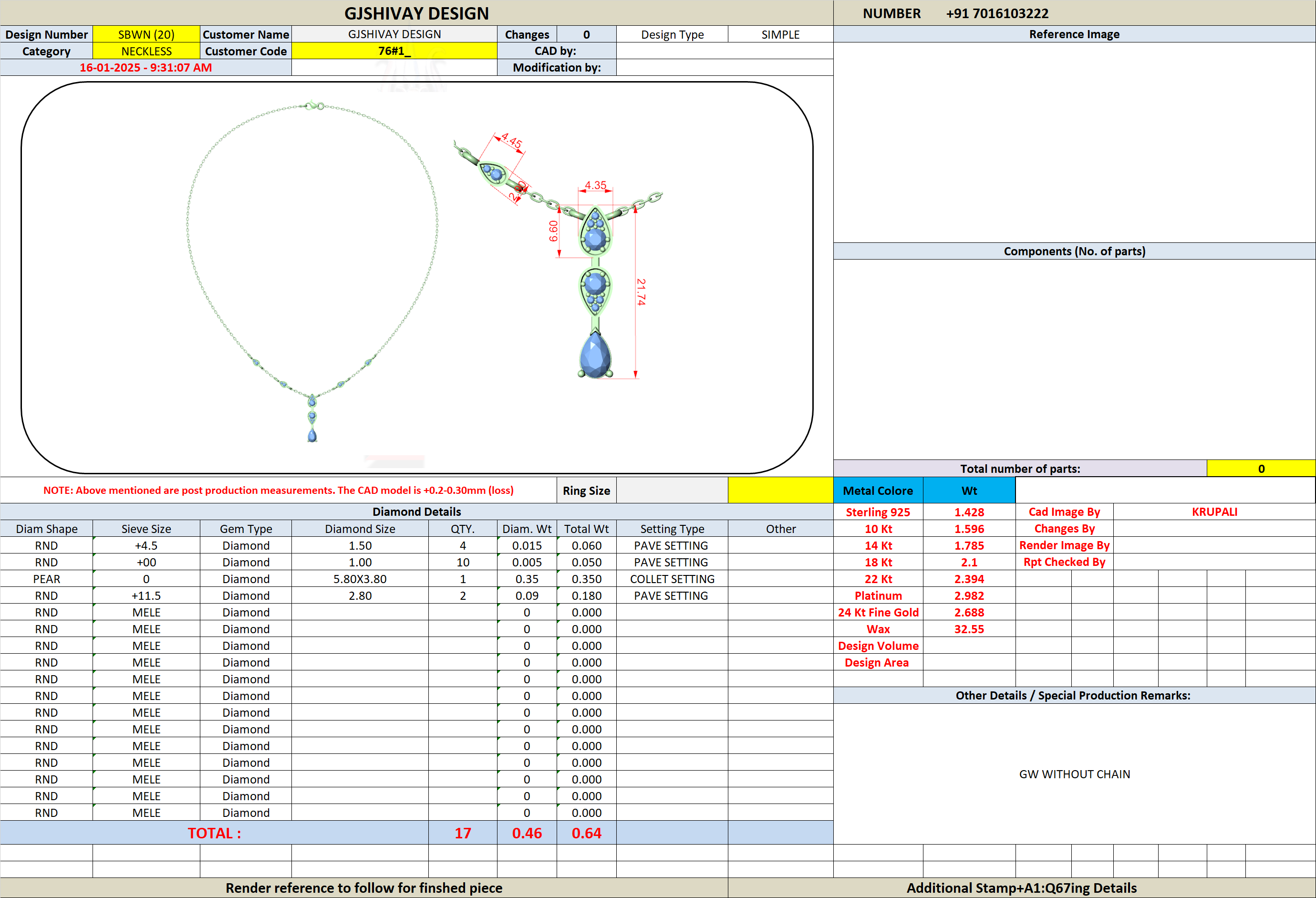This screenshot has height=898, width=1316.
Task: Select 'Render reference to follow for finshed piece'
Action: point(363,888)
